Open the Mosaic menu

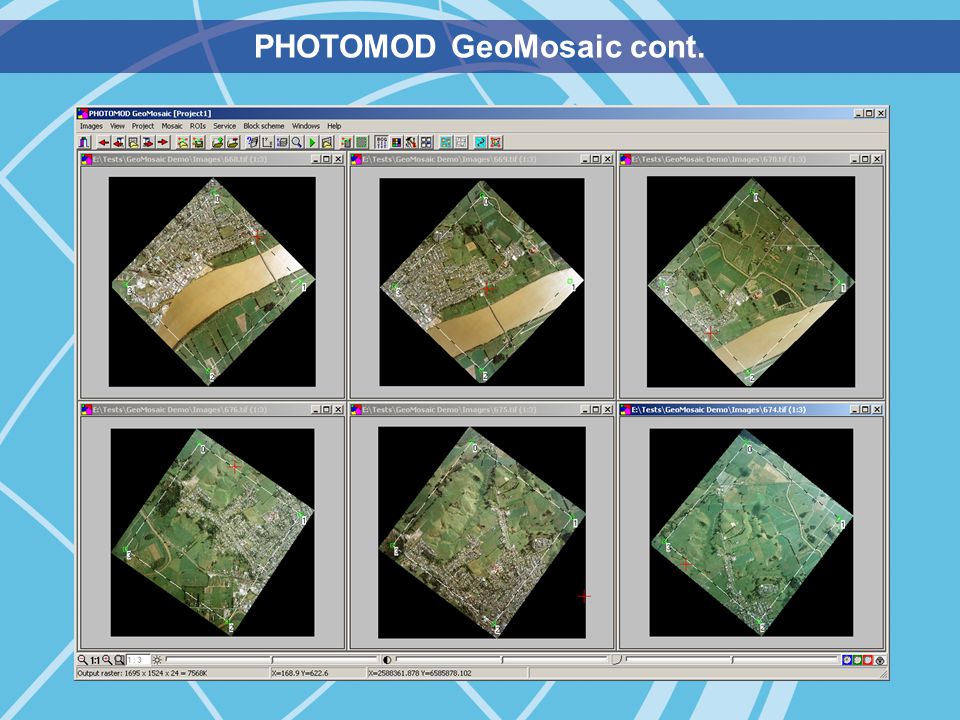(171, 126)
